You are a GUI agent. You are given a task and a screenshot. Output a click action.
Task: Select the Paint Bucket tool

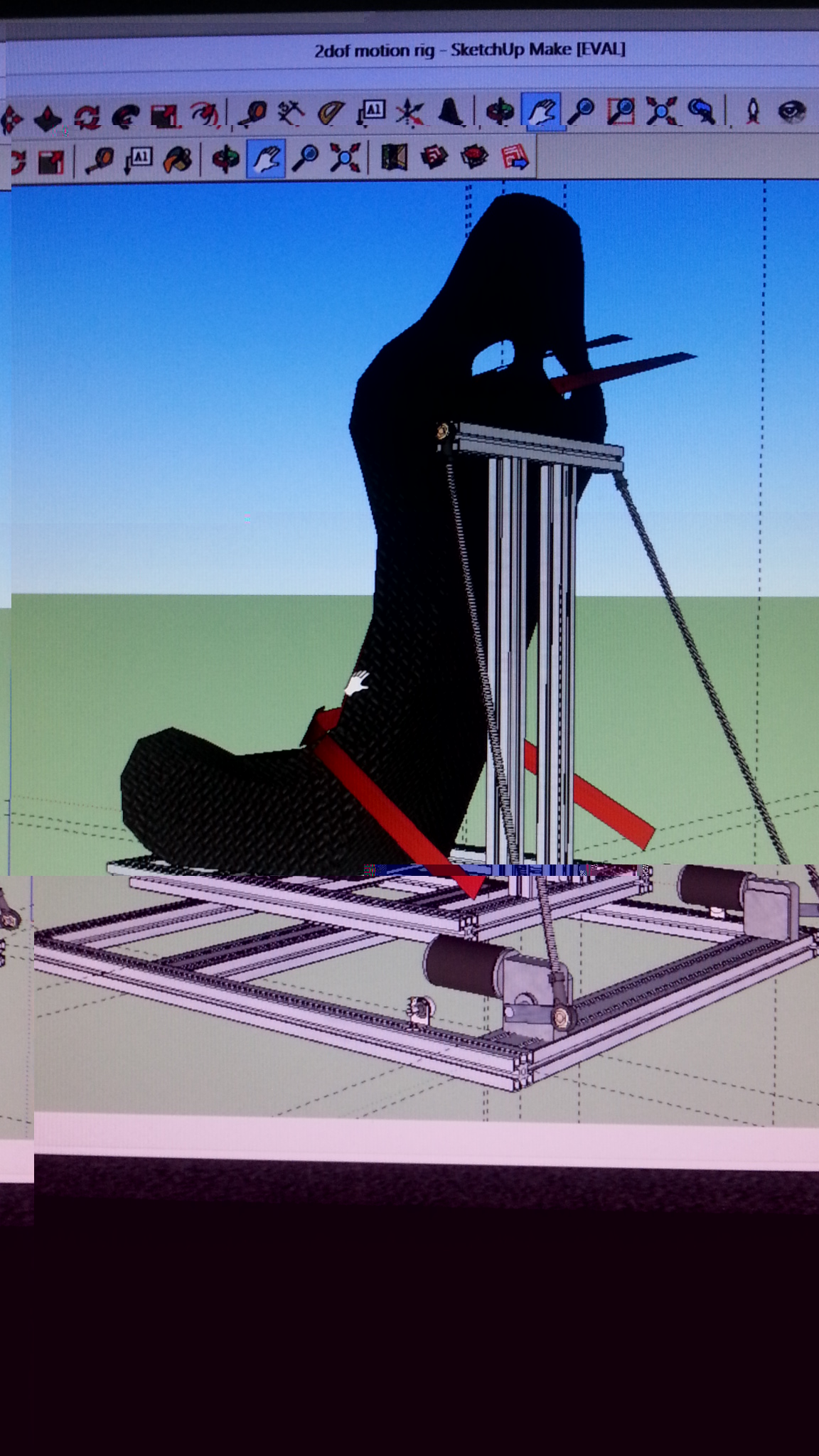coord(178,159)
